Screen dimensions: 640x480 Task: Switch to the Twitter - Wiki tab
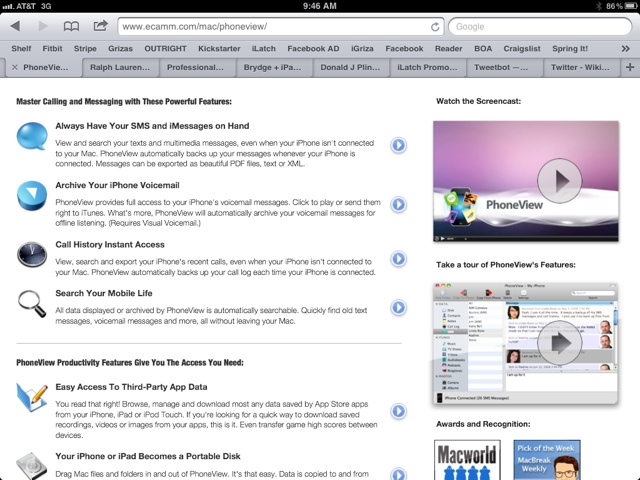(580, 67)
